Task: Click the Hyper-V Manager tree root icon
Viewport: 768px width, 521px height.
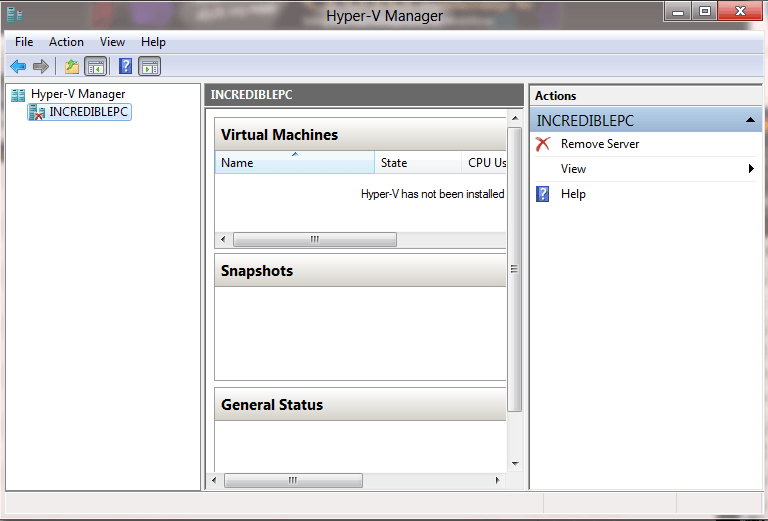Action: 18,95
